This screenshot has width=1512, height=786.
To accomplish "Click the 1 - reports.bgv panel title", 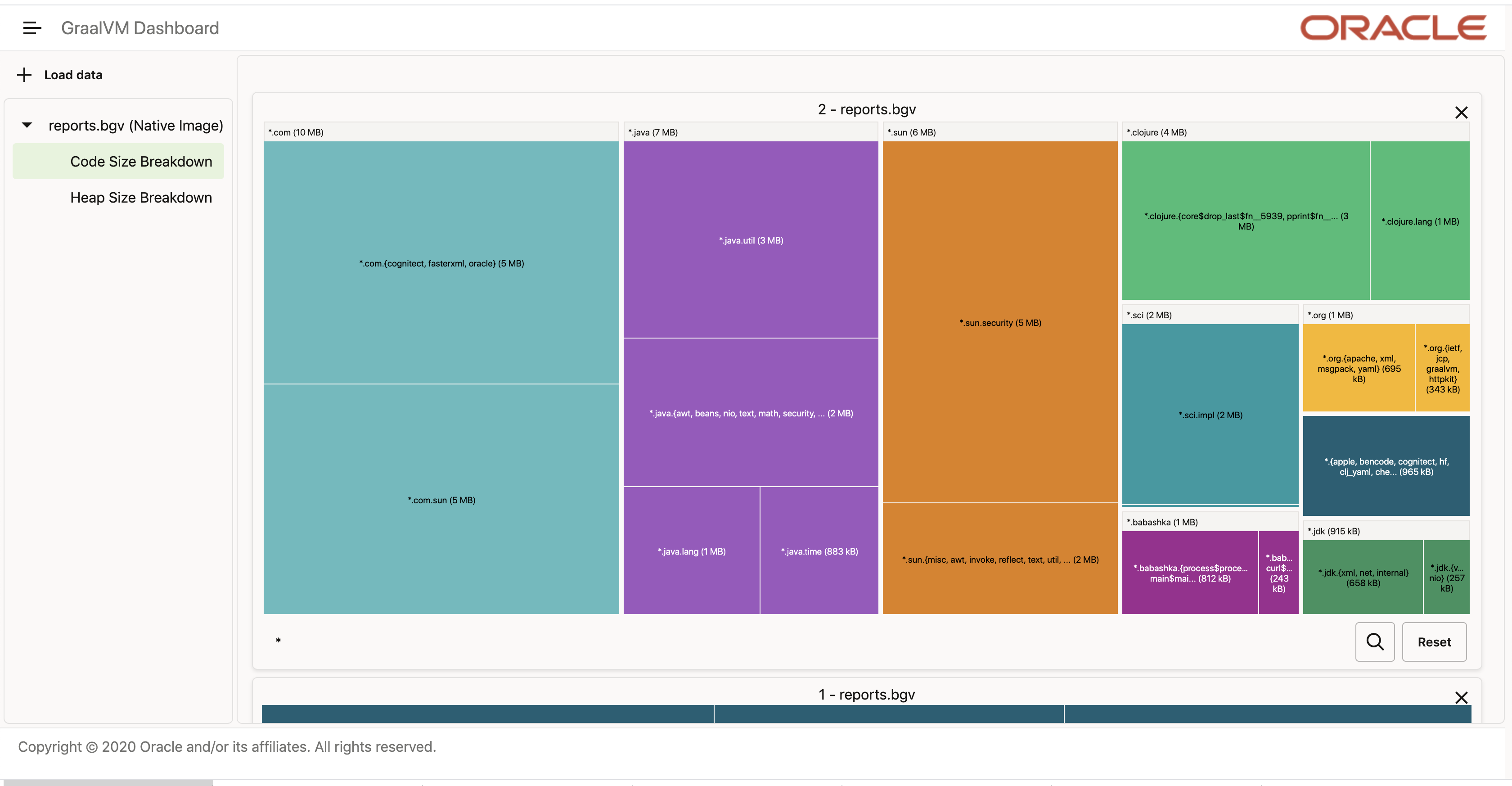I will (866, 695).
